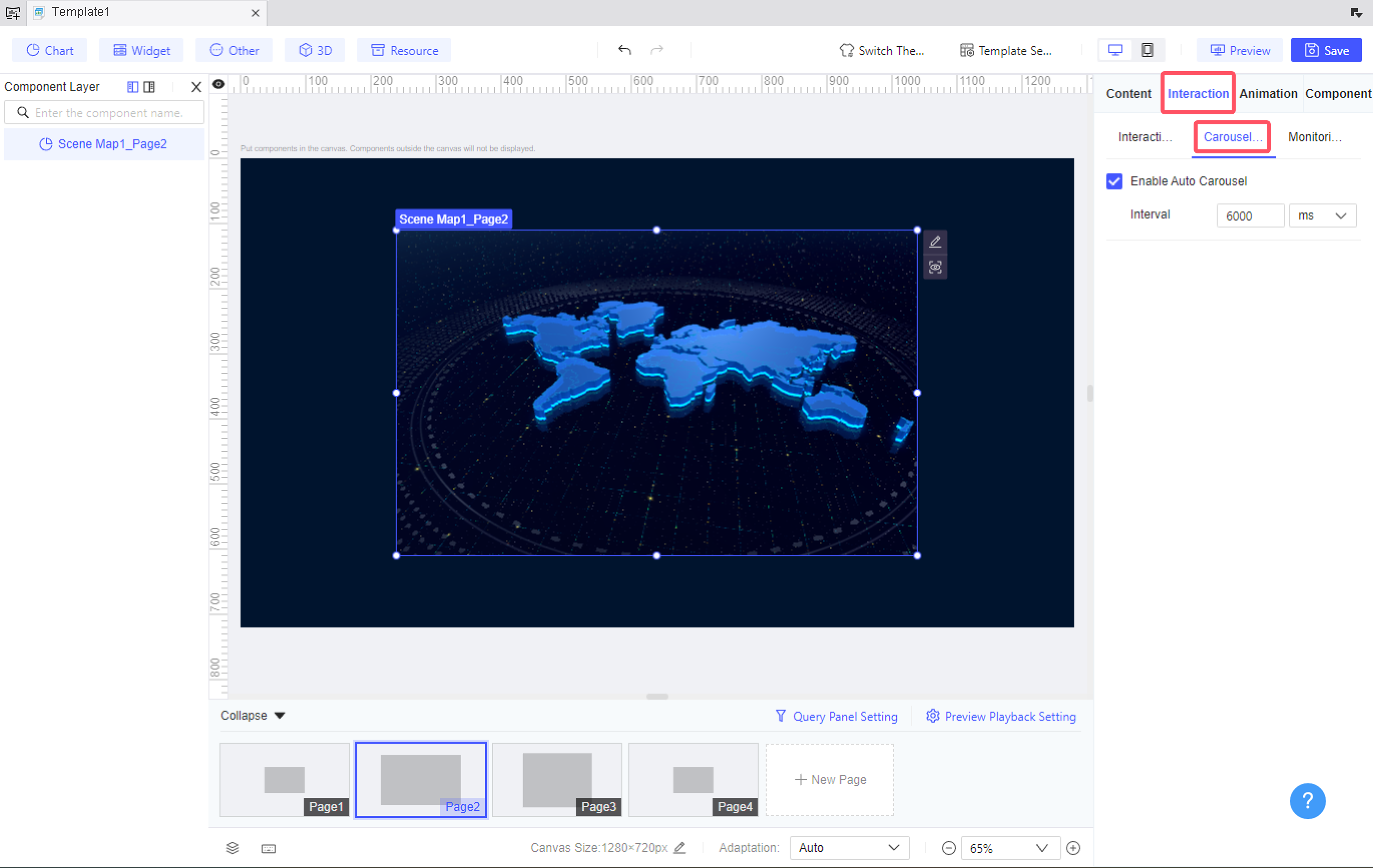Close the Component Layer panel

195,87
